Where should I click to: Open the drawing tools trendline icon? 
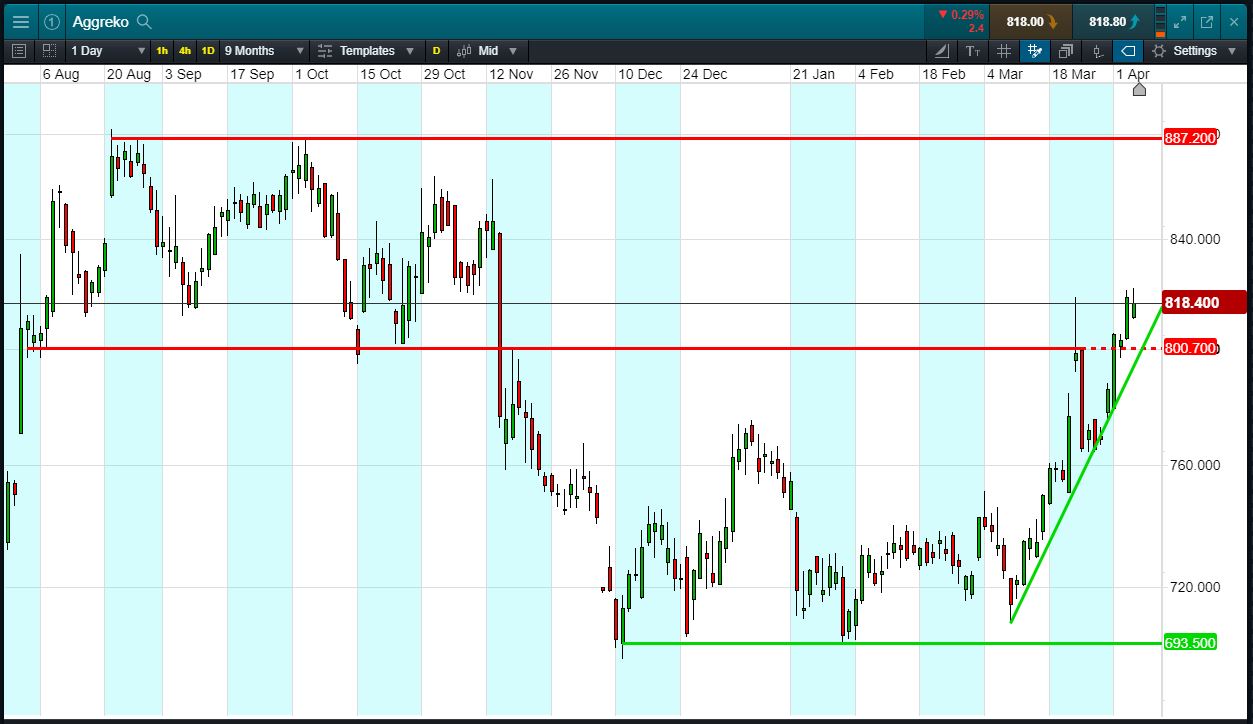[943, 50]
